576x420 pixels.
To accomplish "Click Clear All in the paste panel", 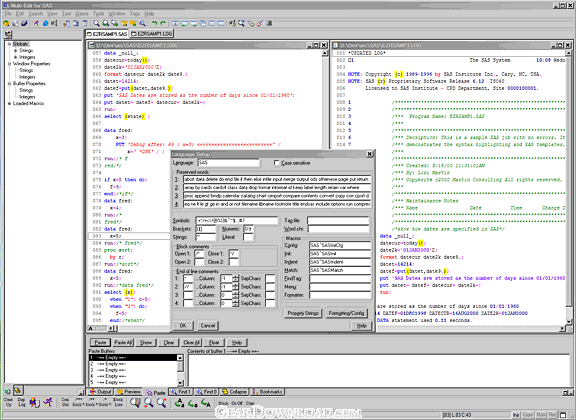I will click(191, 342).
